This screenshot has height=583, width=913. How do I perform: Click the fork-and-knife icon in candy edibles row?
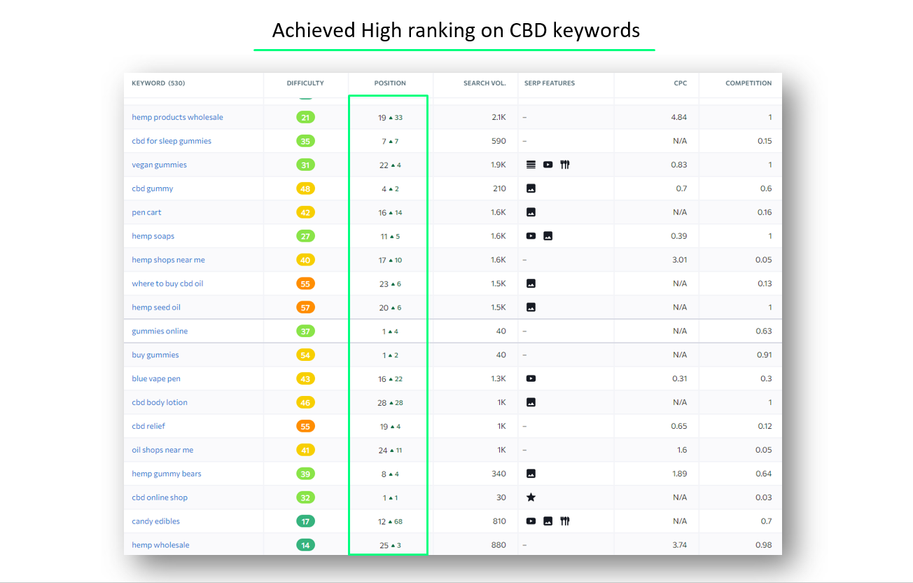coord(565,521)
